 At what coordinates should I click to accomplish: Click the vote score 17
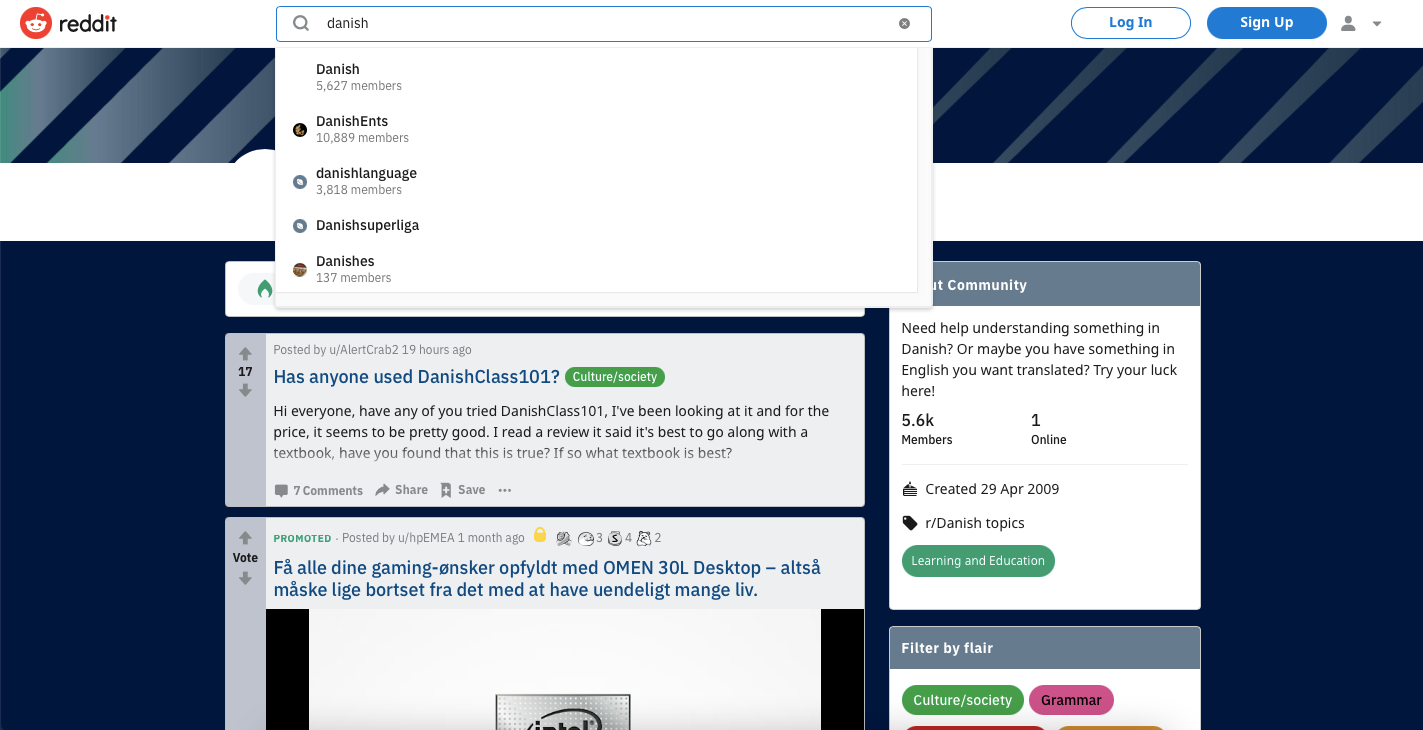[x=245, y=372]
